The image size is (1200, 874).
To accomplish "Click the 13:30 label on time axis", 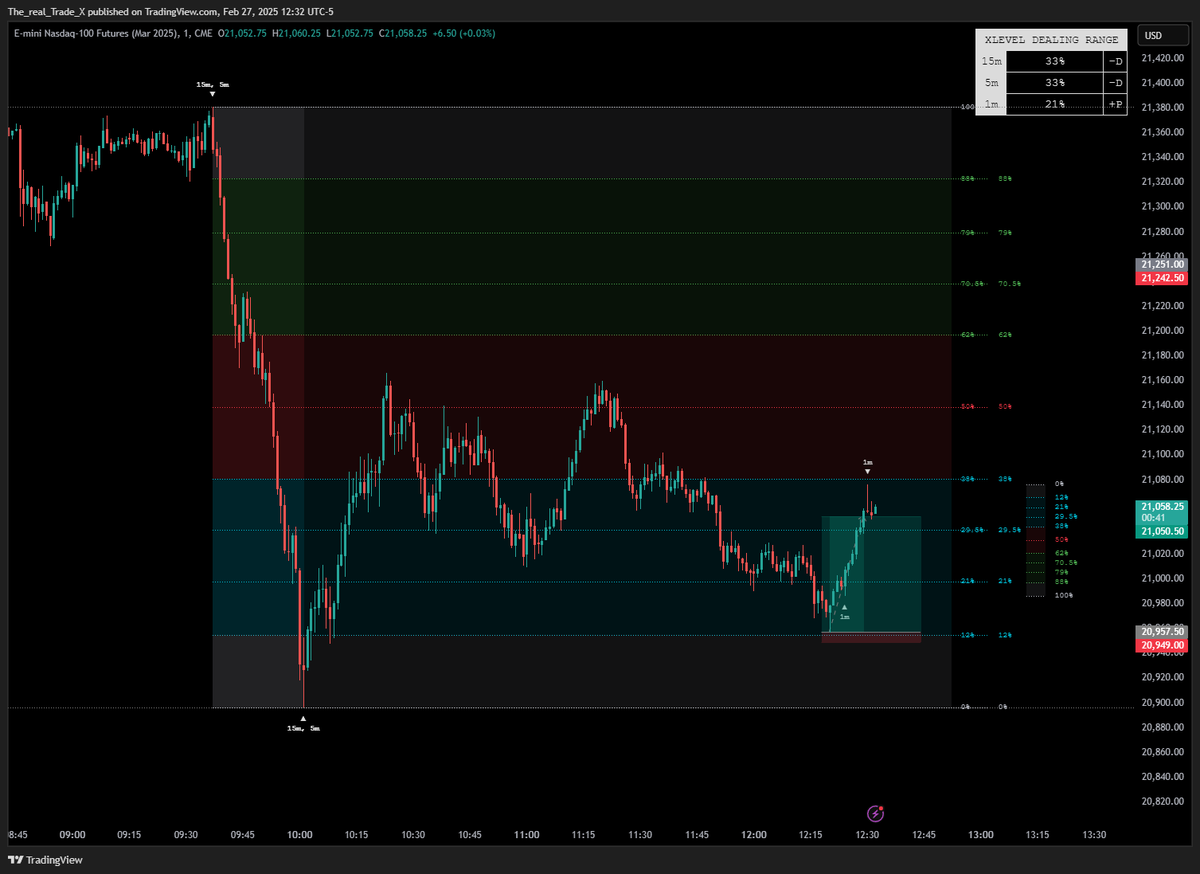I will tap(1094, 835).
